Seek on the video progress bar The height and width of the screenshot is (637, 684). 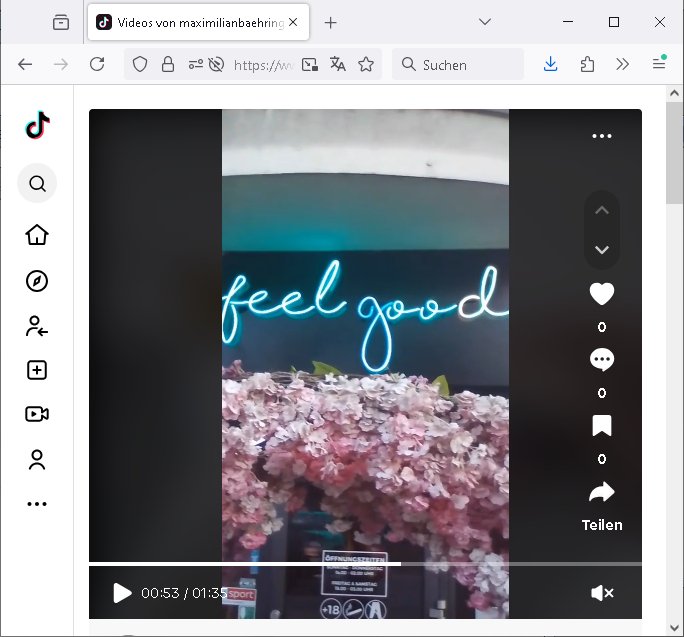tap(365, 564)
